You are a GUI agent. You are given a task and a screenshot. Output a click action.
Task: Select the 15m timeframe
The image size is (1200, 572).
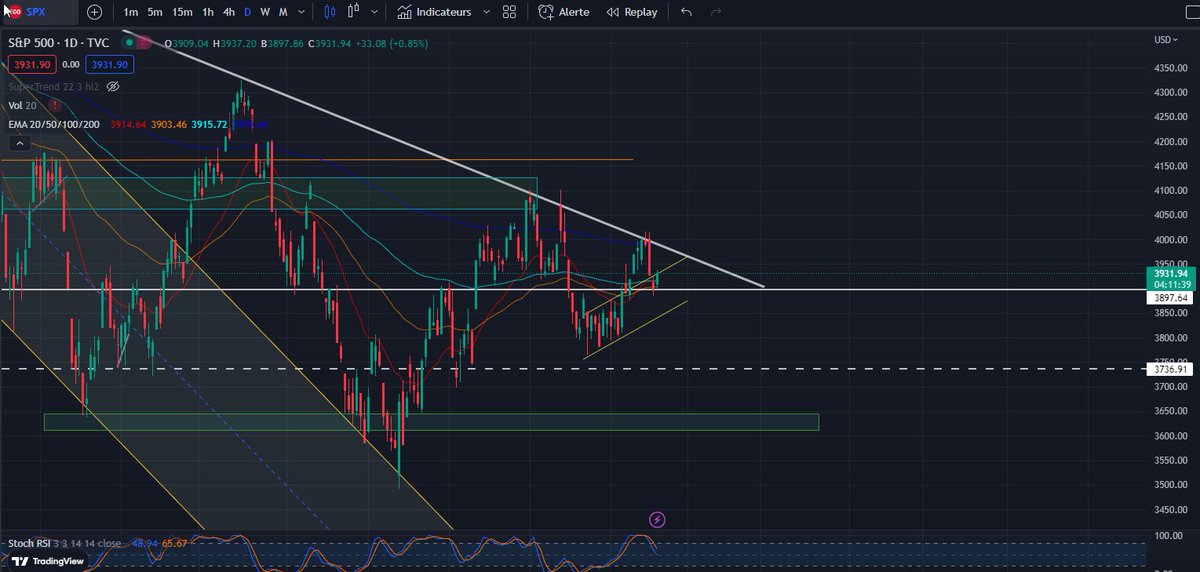pyautogui.click(x=182, y=12)
